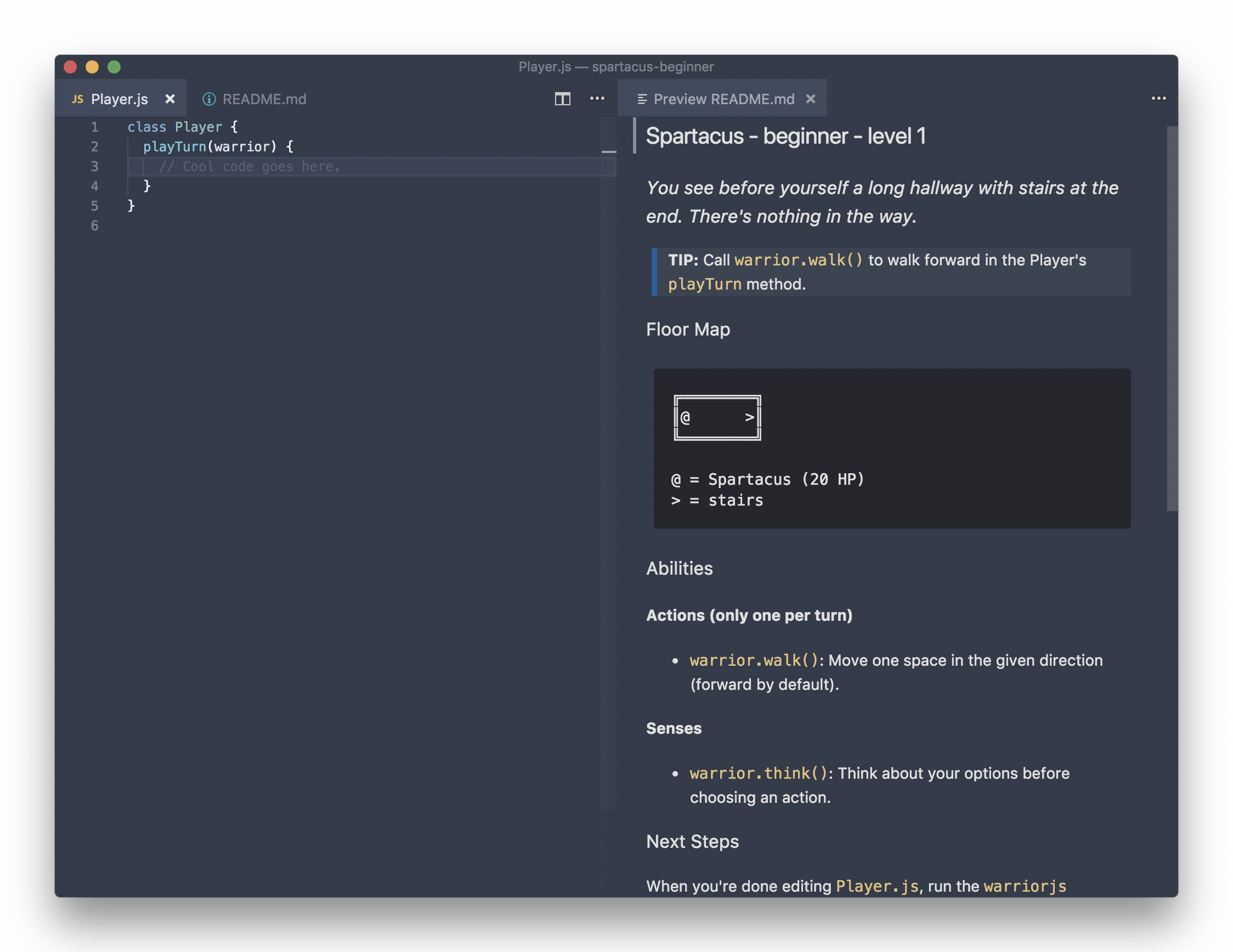This screenshot has width=1233, height=952.
Task: Click the split editor layout icon
Action: click(x=560, y=98)
